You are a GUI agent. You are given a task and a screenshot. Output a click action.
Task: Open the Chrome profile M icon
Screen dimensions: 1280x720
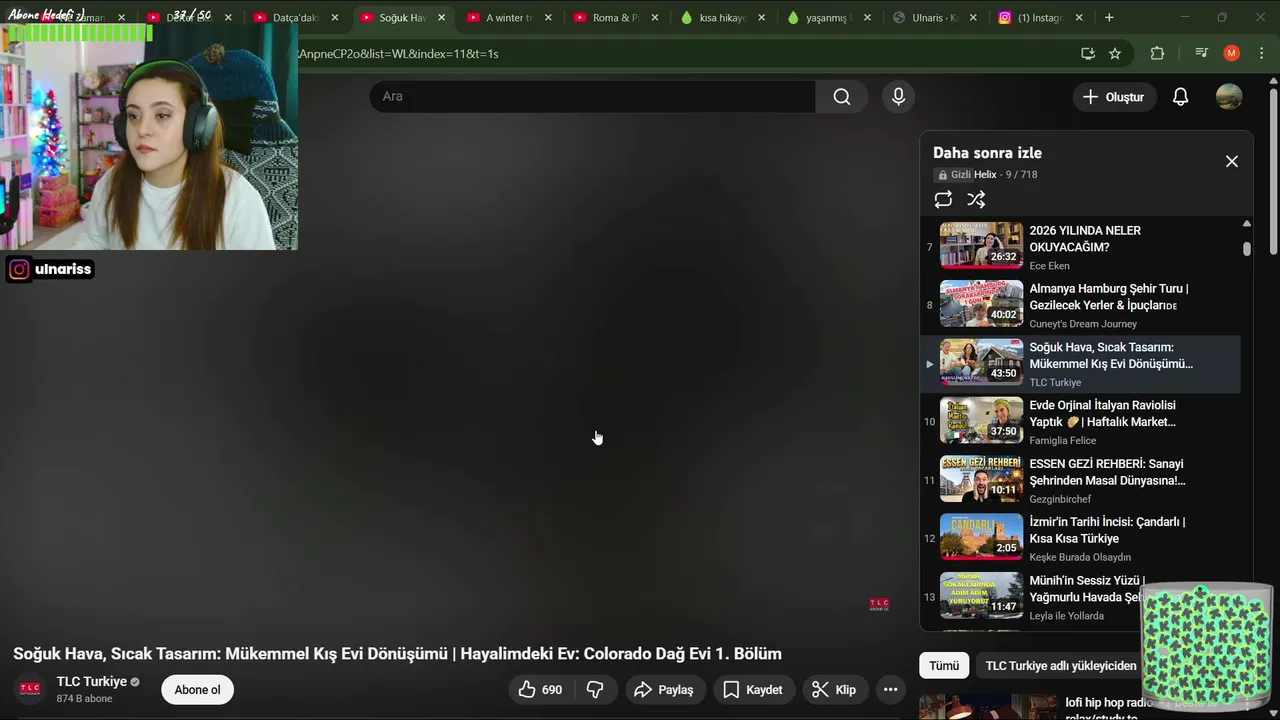(1232, 53)
